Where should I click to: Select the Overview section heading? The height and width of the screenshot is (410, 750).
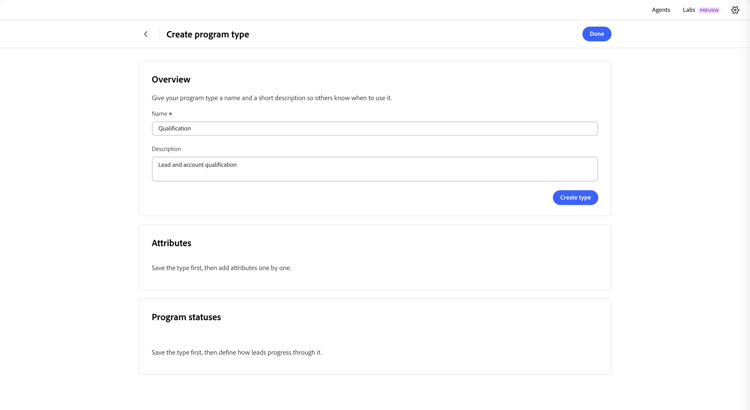coord(171,79)
